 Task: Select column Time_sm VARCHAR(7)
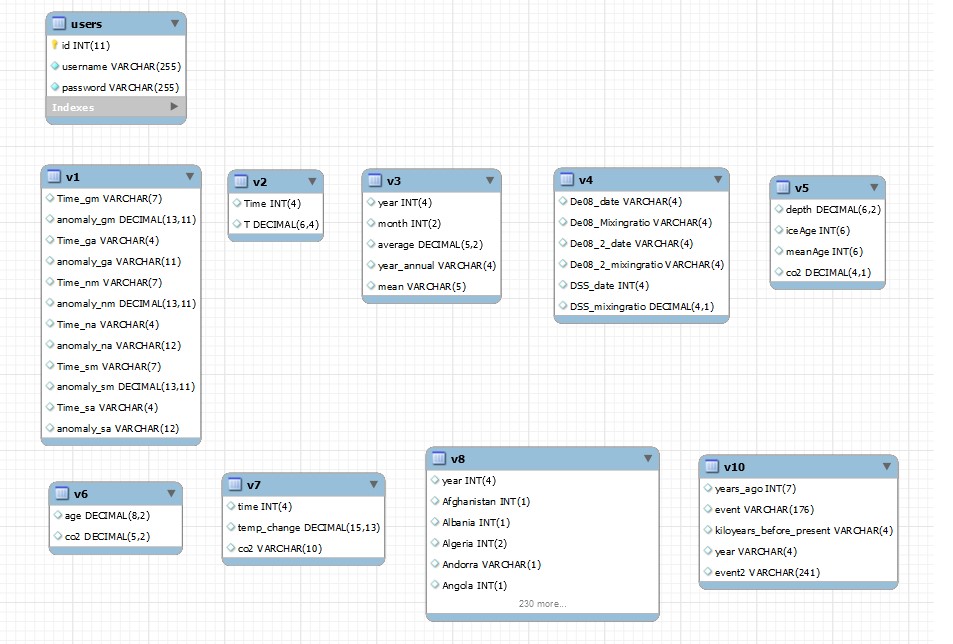click(x=120, y=366)
